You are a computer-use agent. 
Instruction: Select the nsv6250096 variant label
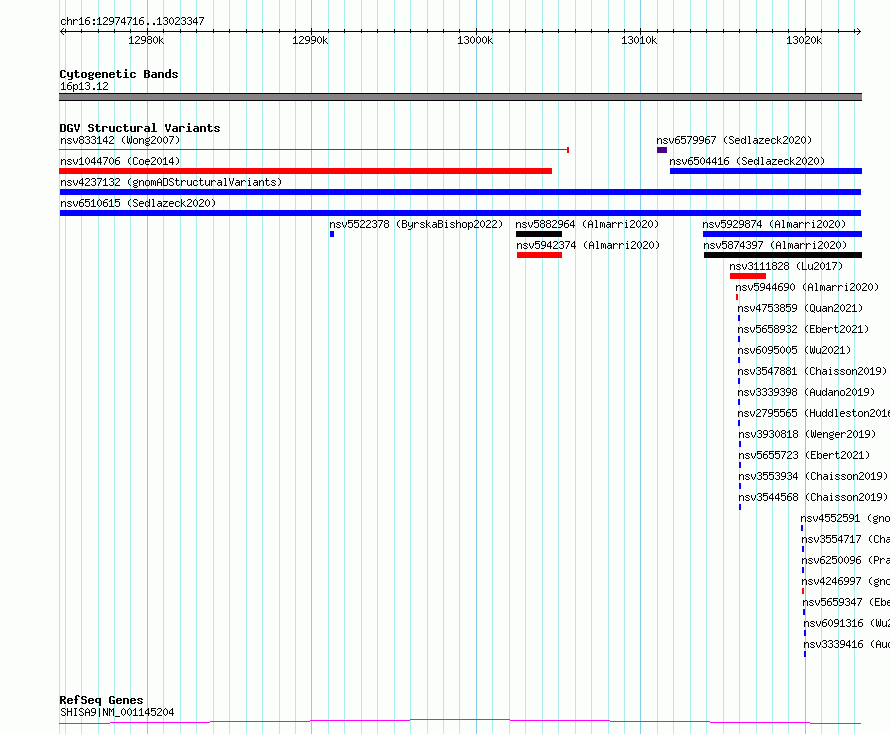point(846,560)
